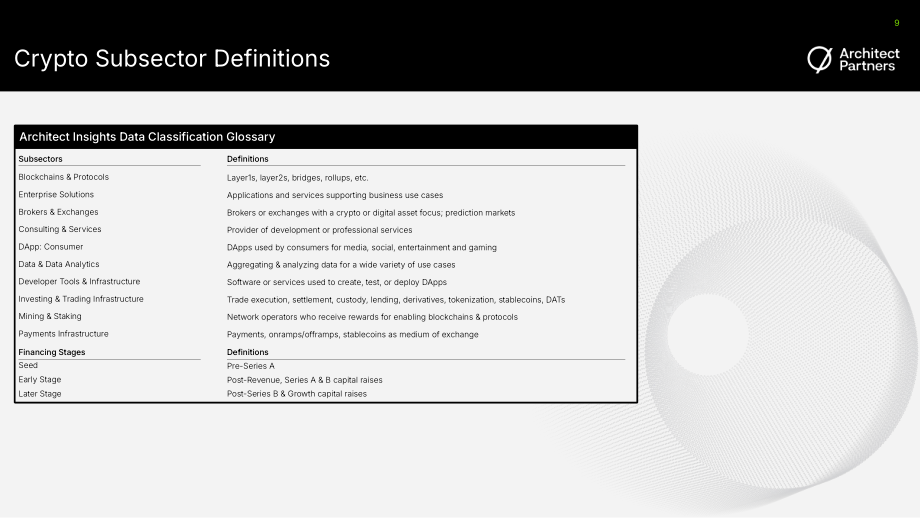Click the Early Stage label
Viewport: 920px width, 518px height.
pyautogui.click(x=39, y=380)
